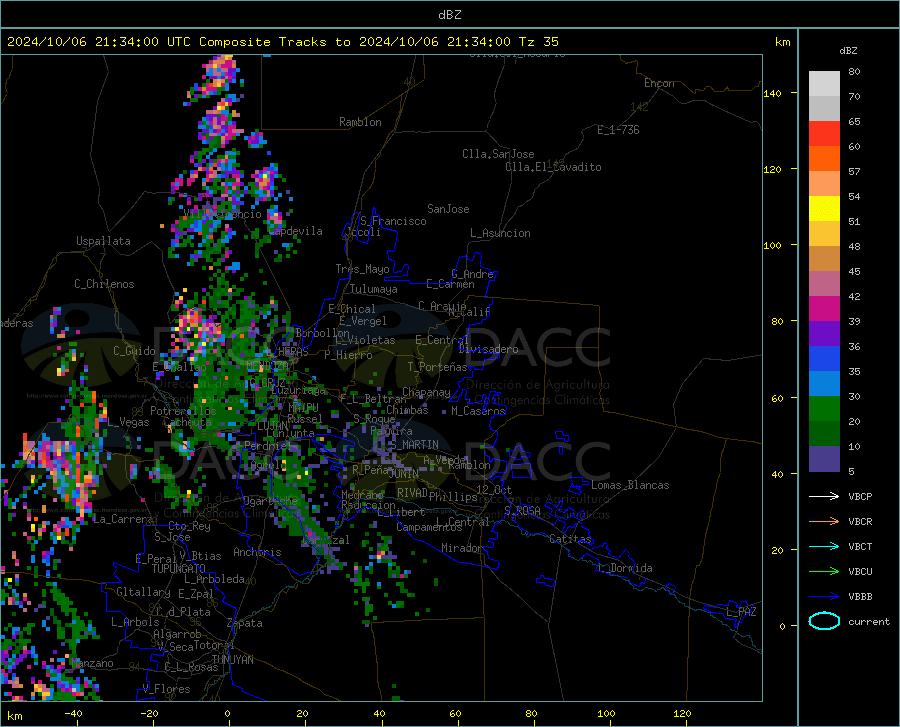Click the 'Tz 35' header value

tap(538, 42)
